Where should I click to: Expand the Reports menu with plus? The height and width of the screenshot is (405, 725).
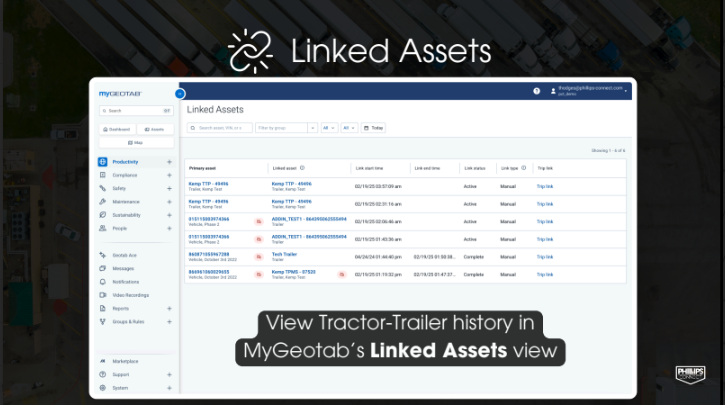pos(169,308)
